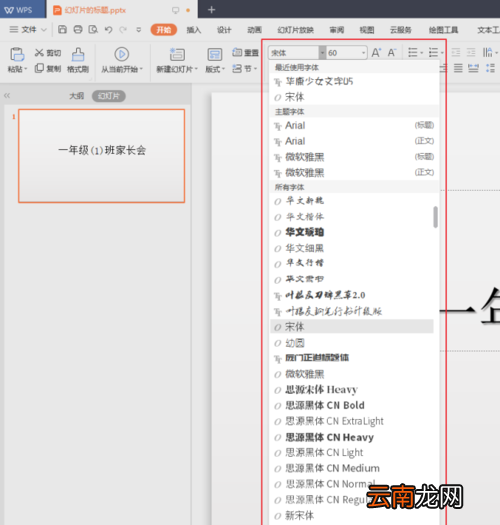The image size is (500, 525).
Task: Select the 幻灯片的标题.pptx document tab
Action: point(122,10)
